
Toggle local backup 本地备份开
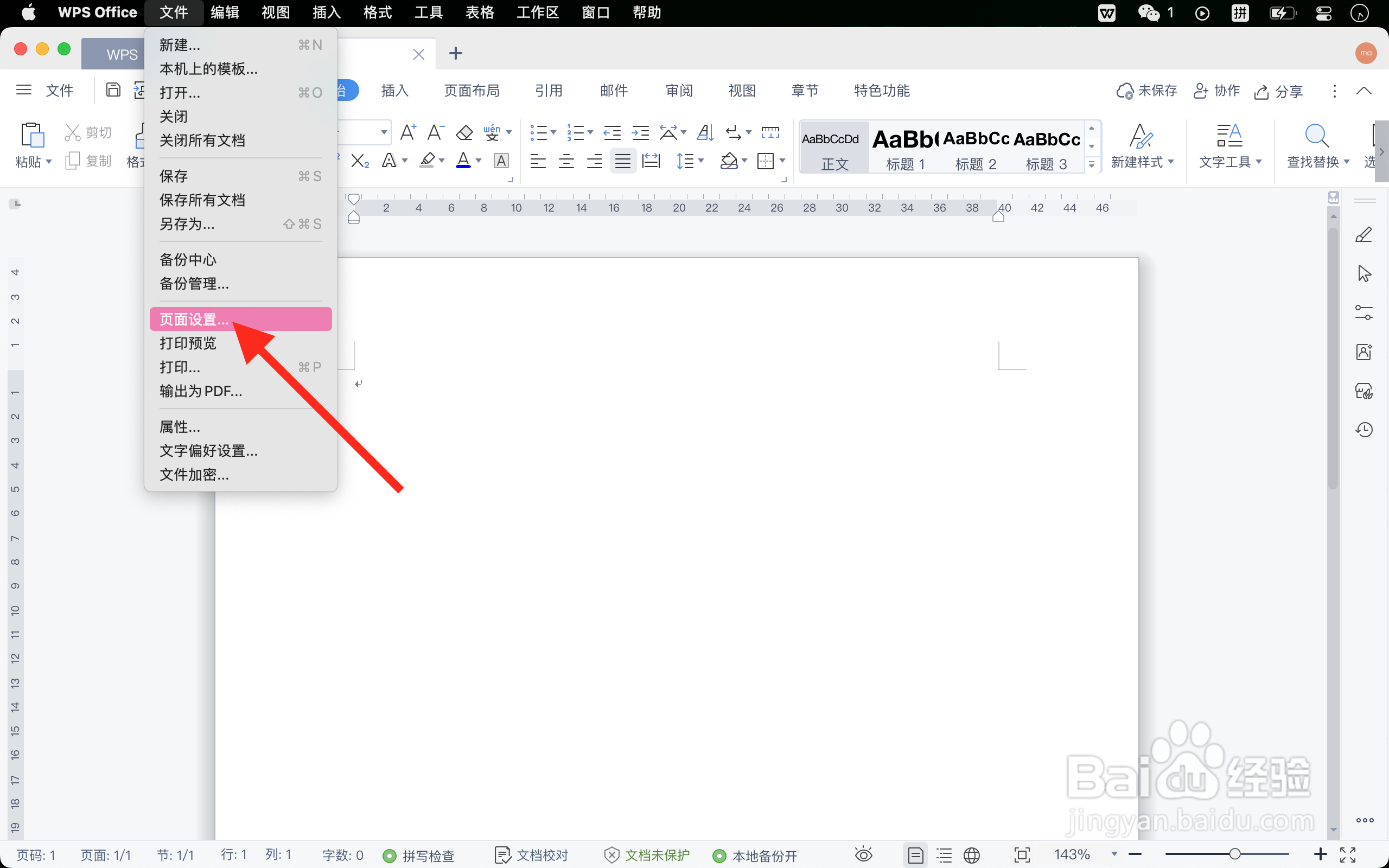(755, 856)
